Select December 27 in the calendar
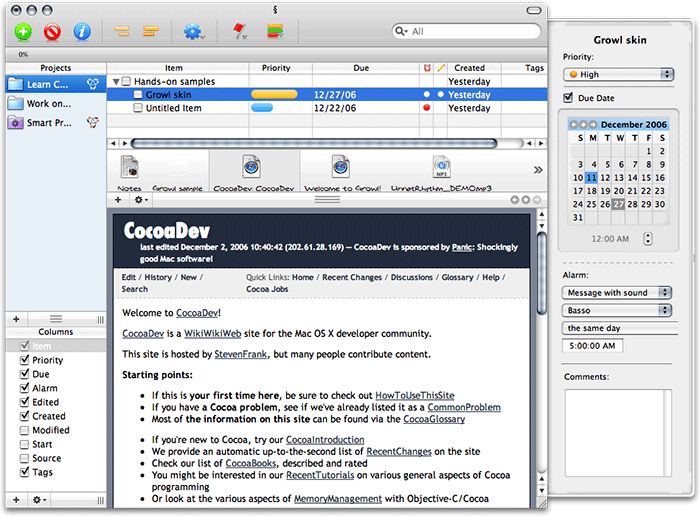 (618, 204)
